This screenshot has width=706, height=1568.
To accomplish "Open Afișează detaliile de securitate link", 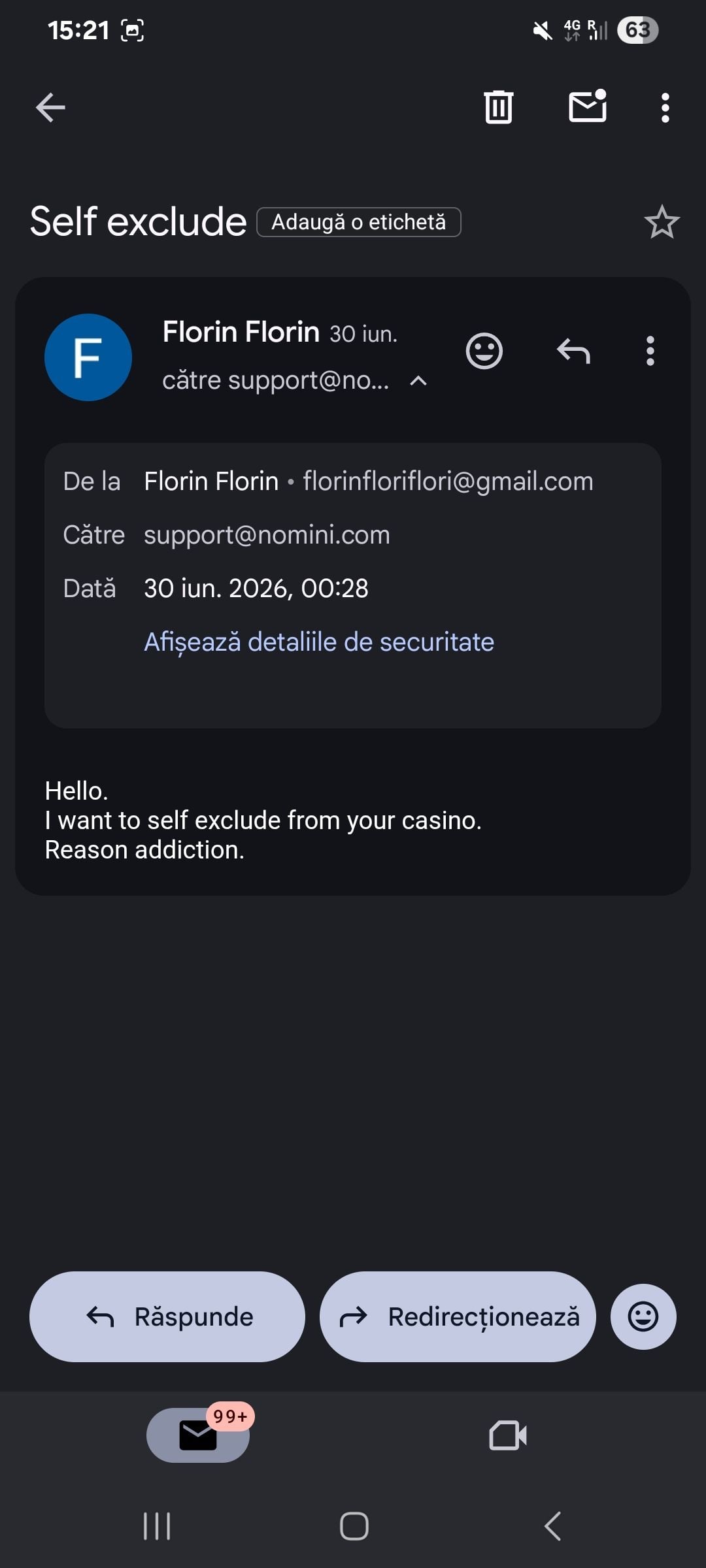I will click(319, 642).
